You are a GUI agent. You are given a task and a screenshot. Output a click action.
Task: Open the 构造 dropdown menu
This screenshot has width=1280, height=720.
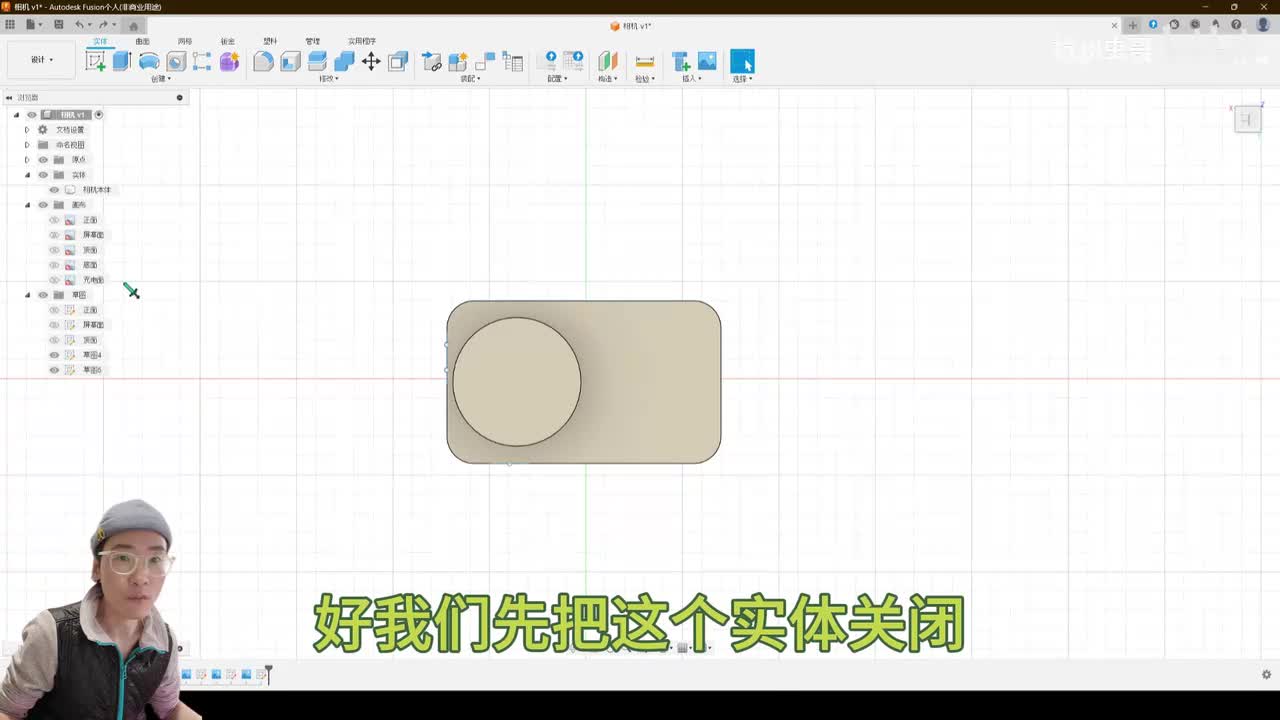[607, 79]
